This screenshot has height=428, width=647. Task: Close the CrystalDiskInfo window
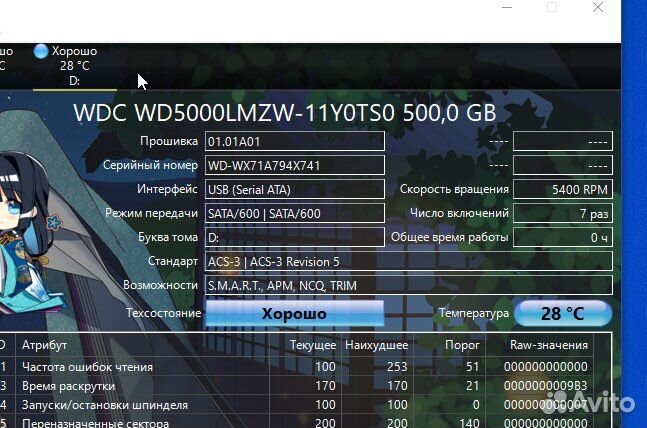coord(598,7)
